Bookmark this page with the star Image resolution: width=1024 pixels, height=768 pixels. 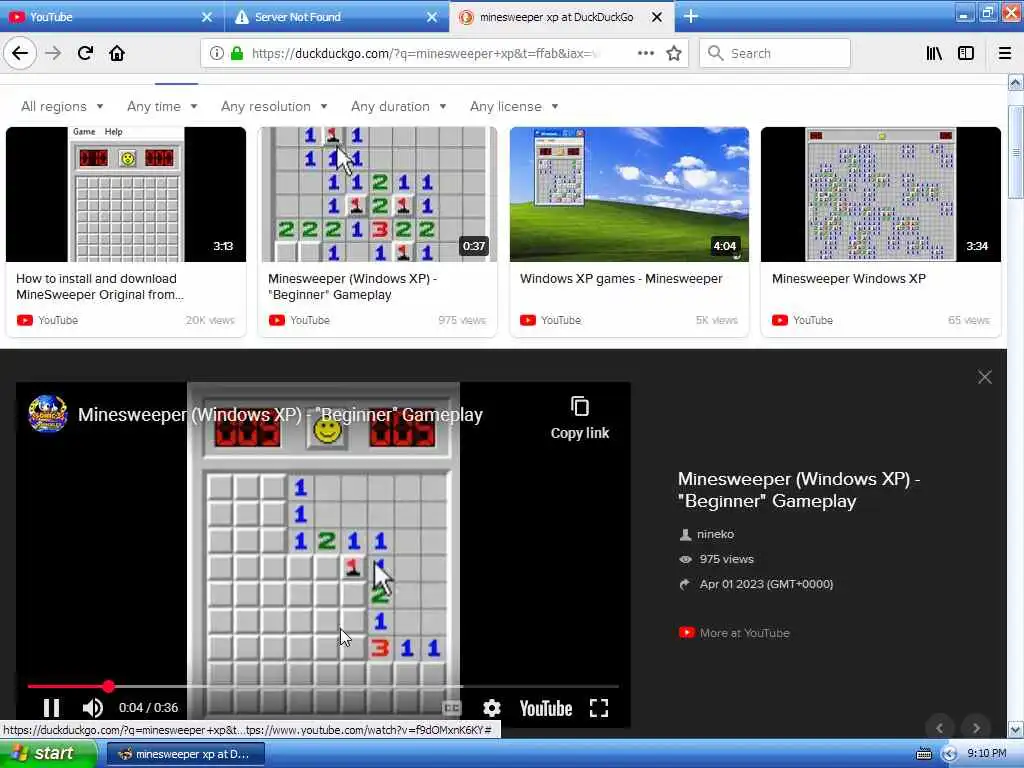(674, 53)
